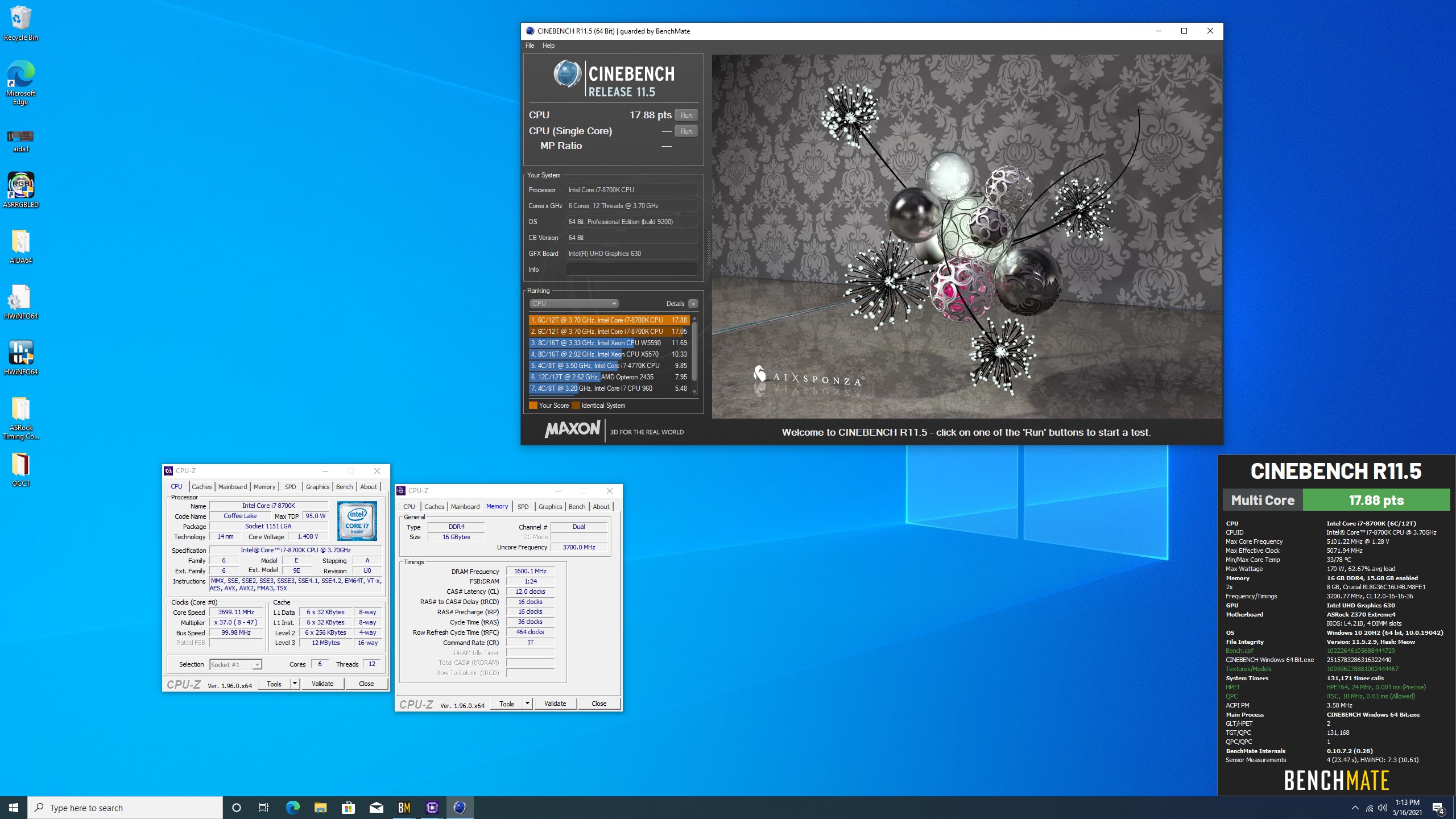The image size is (1456, 819).
Task: Select the Core i7 960 ranking entry
Action: [x=609, y=388]
